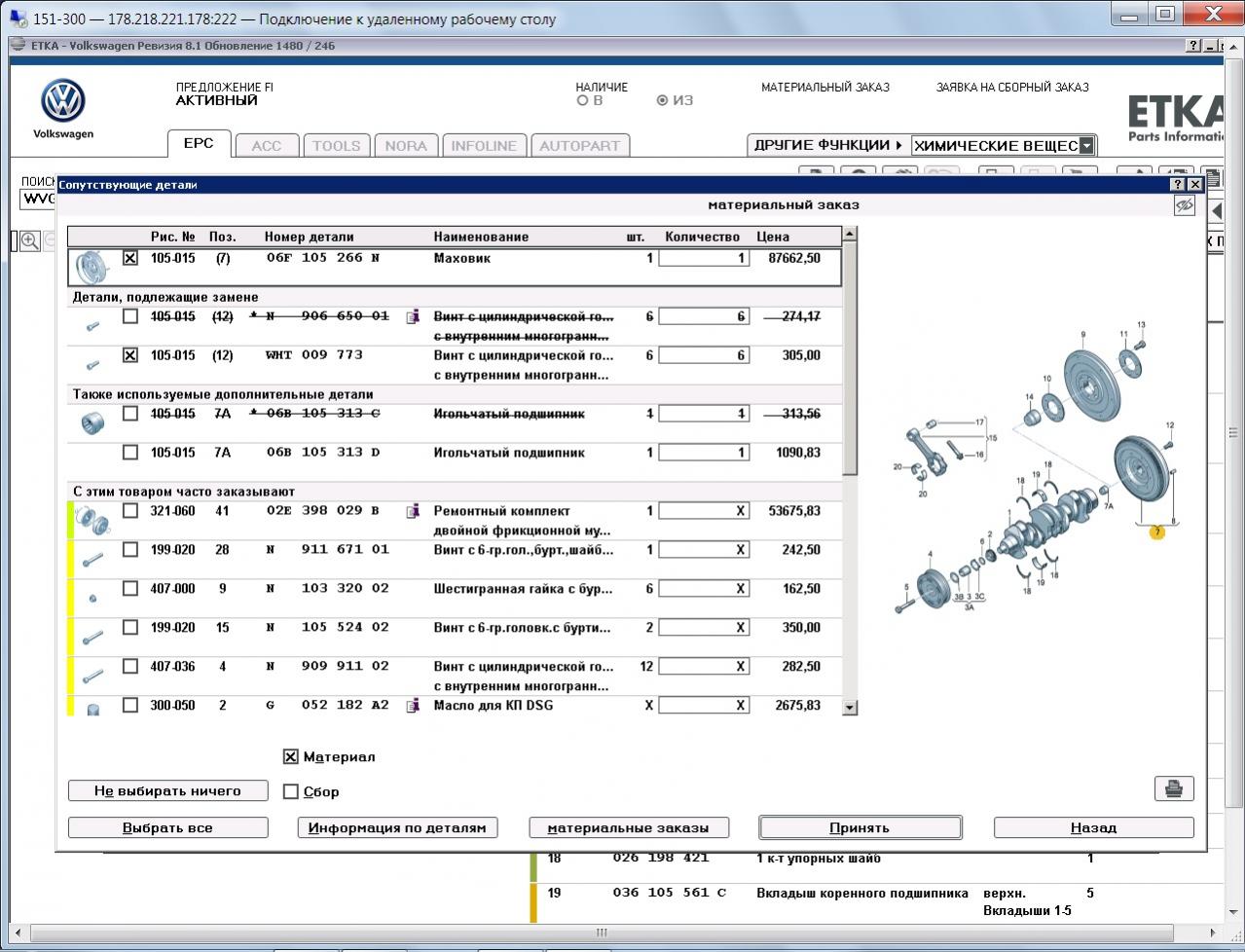
Task: Click the parts list vertical scrollbar thumb
Action: point(850,357)
